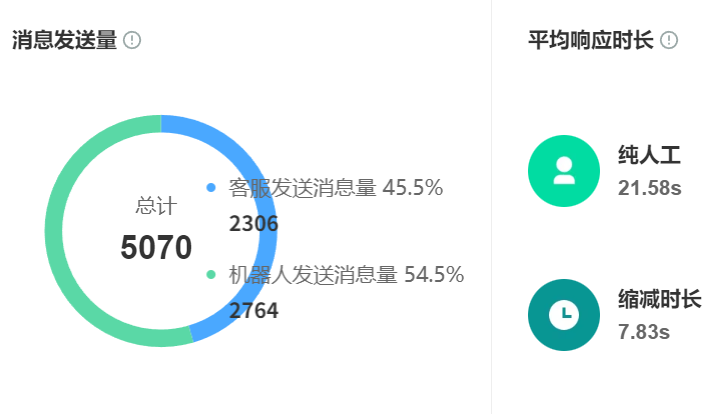The image size is (720, 414).
Task: Click the 纯人工 label
Action: tap(649, 155)
